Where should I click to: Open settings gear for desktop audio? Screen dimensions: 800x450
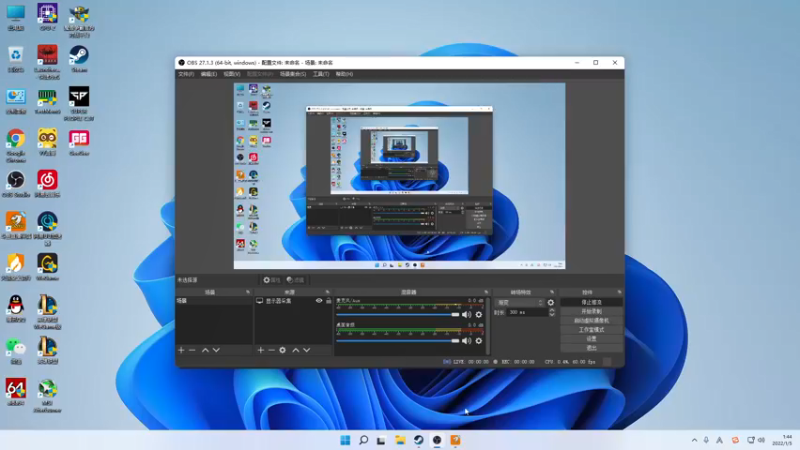[478, 341]
